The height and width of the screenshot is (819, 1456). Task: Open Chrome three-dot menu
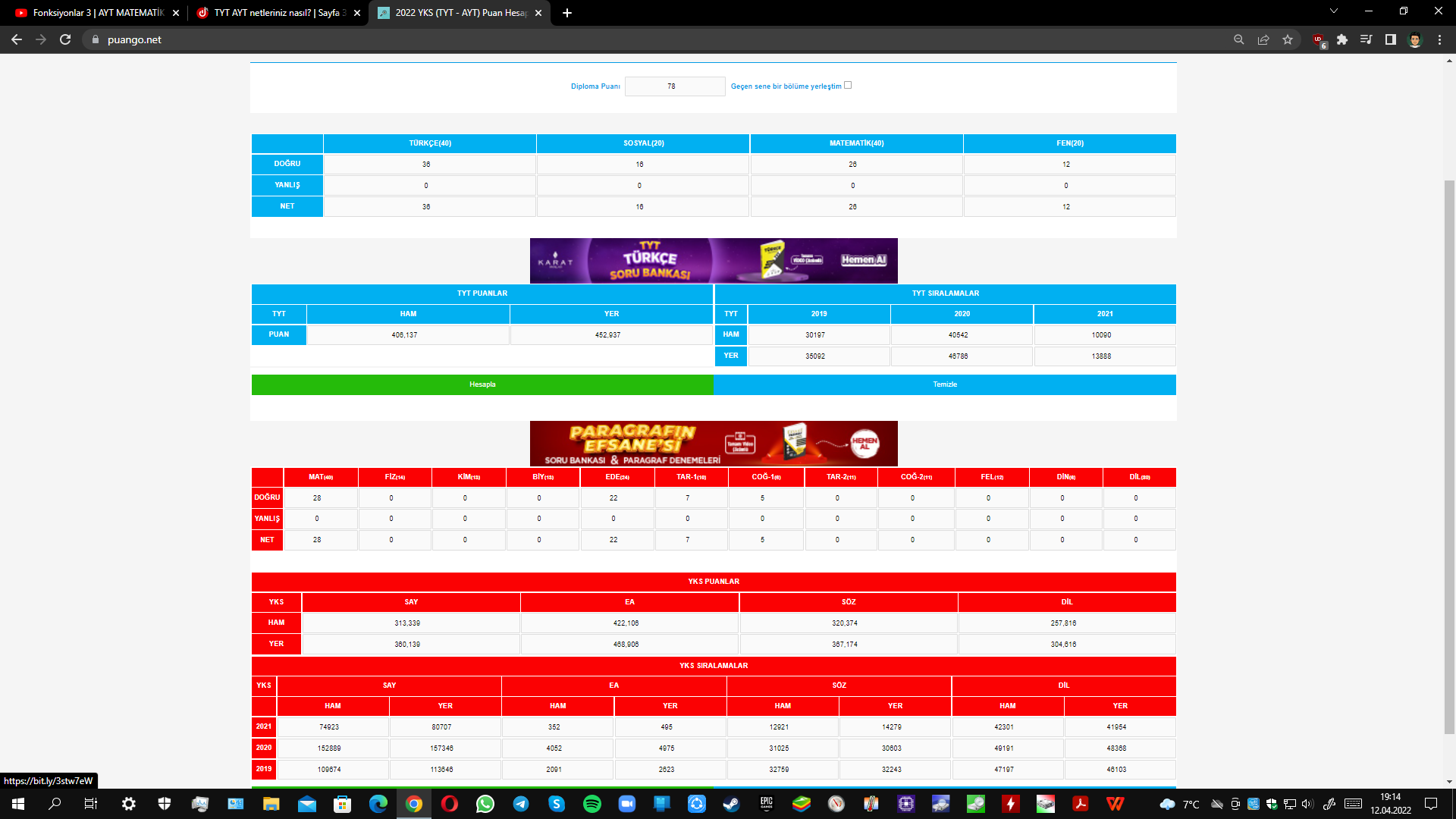coord(1439,39)
